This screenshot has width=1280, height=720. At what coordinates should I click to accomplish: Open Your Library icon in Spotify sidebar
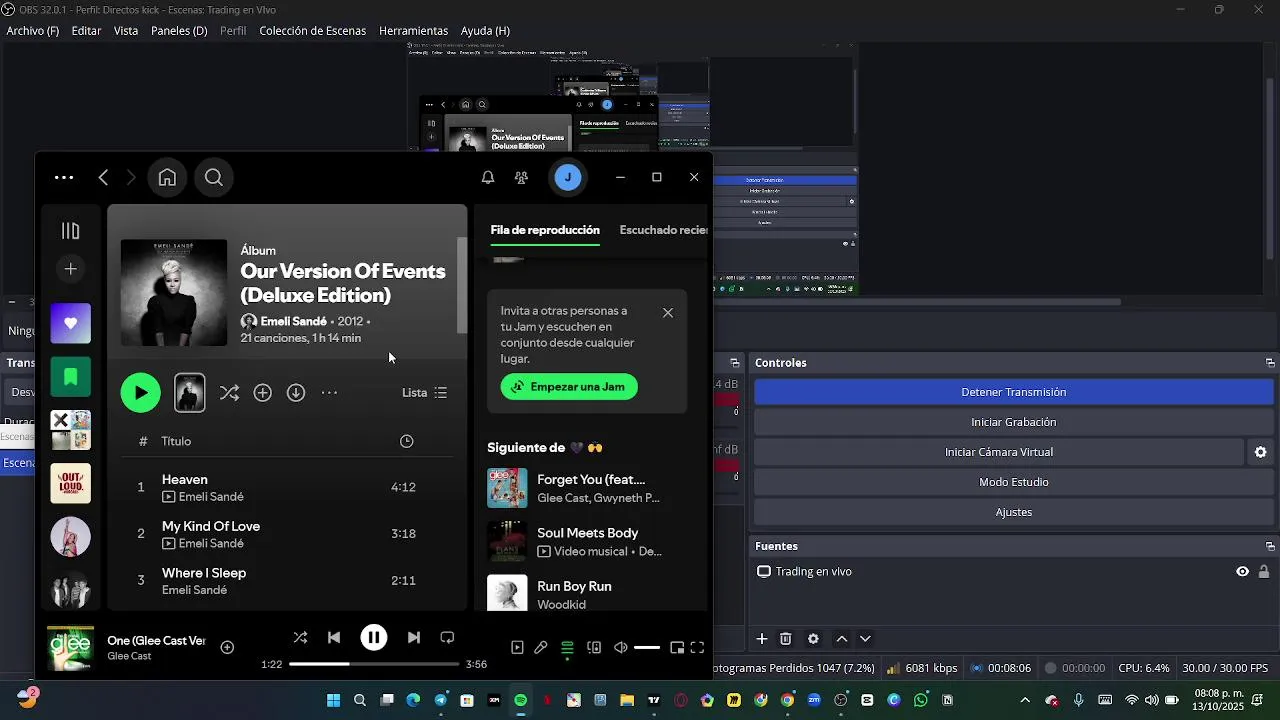click(x=70, y=231)
